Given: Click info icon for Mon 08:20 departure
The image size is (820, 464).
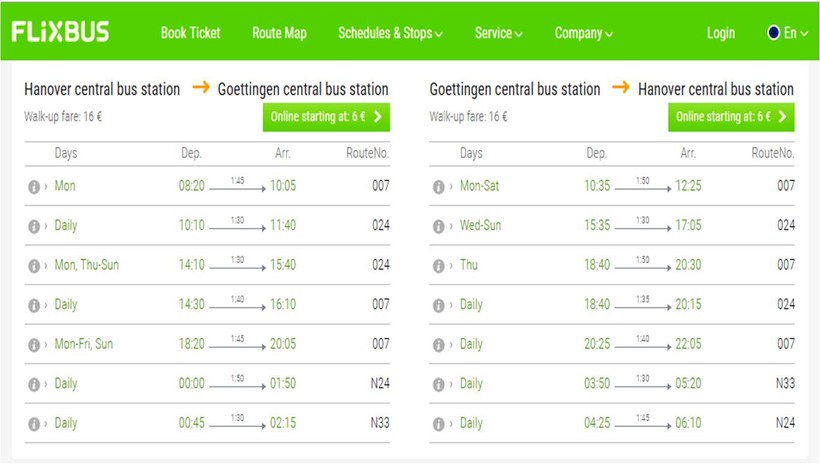Looking at the screenshot, I should pos(34,186).
